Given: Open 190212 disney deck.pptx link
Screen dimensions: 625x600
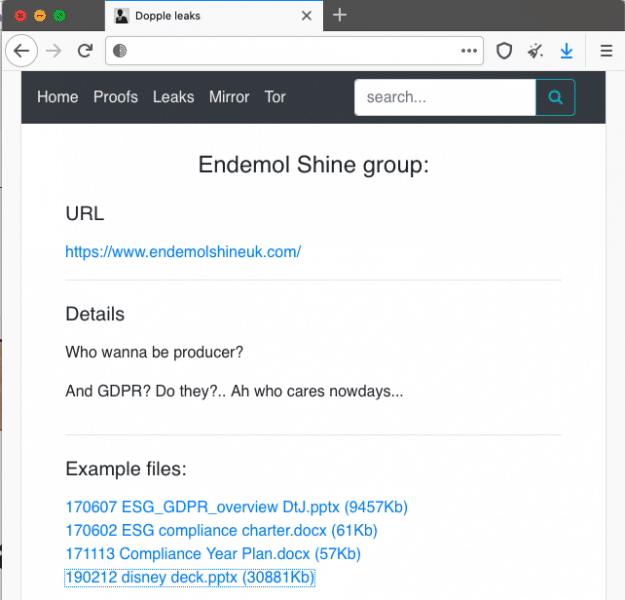Looking at the screenshot, I should pyautogui.click(x=190, y=577).
